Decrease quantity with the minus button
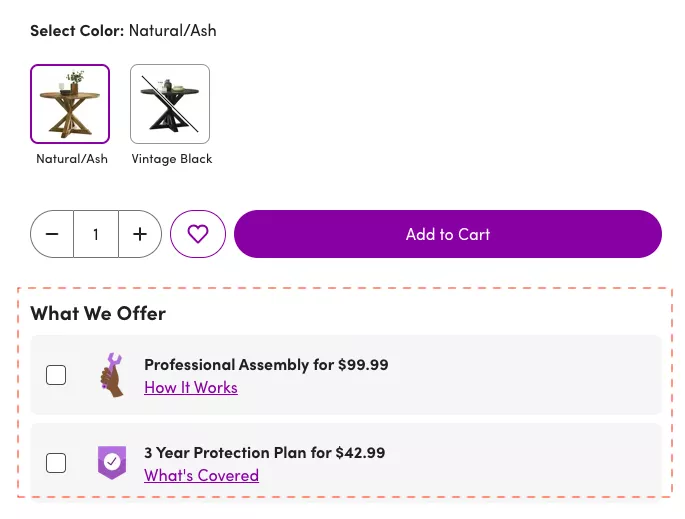This screenshot has height=519, width=685. point(53,234)
